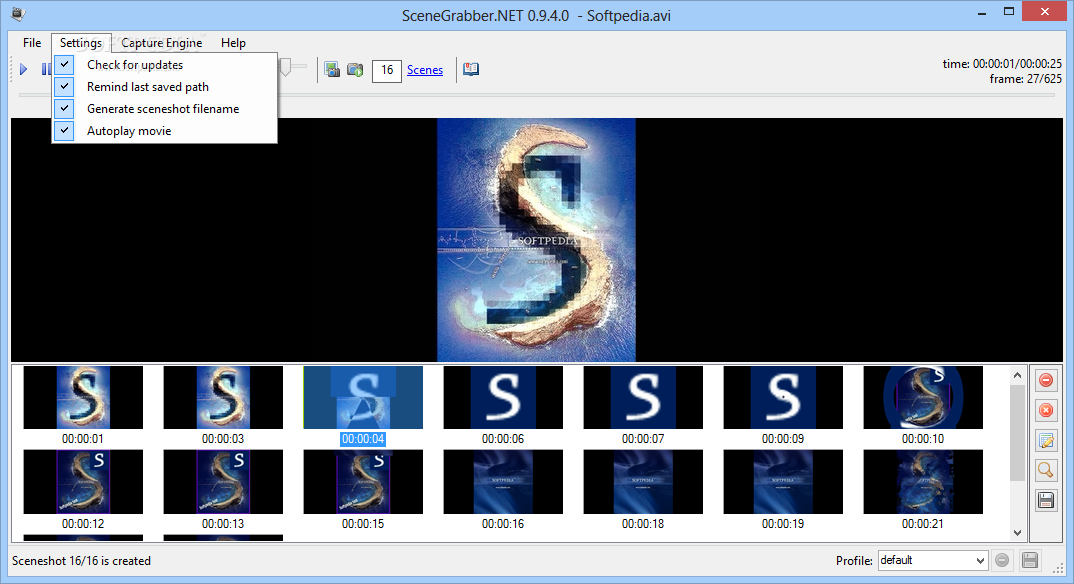Click the auto-capture scenes camera icon
The image size is (1074, 584).
coord(355,69)
